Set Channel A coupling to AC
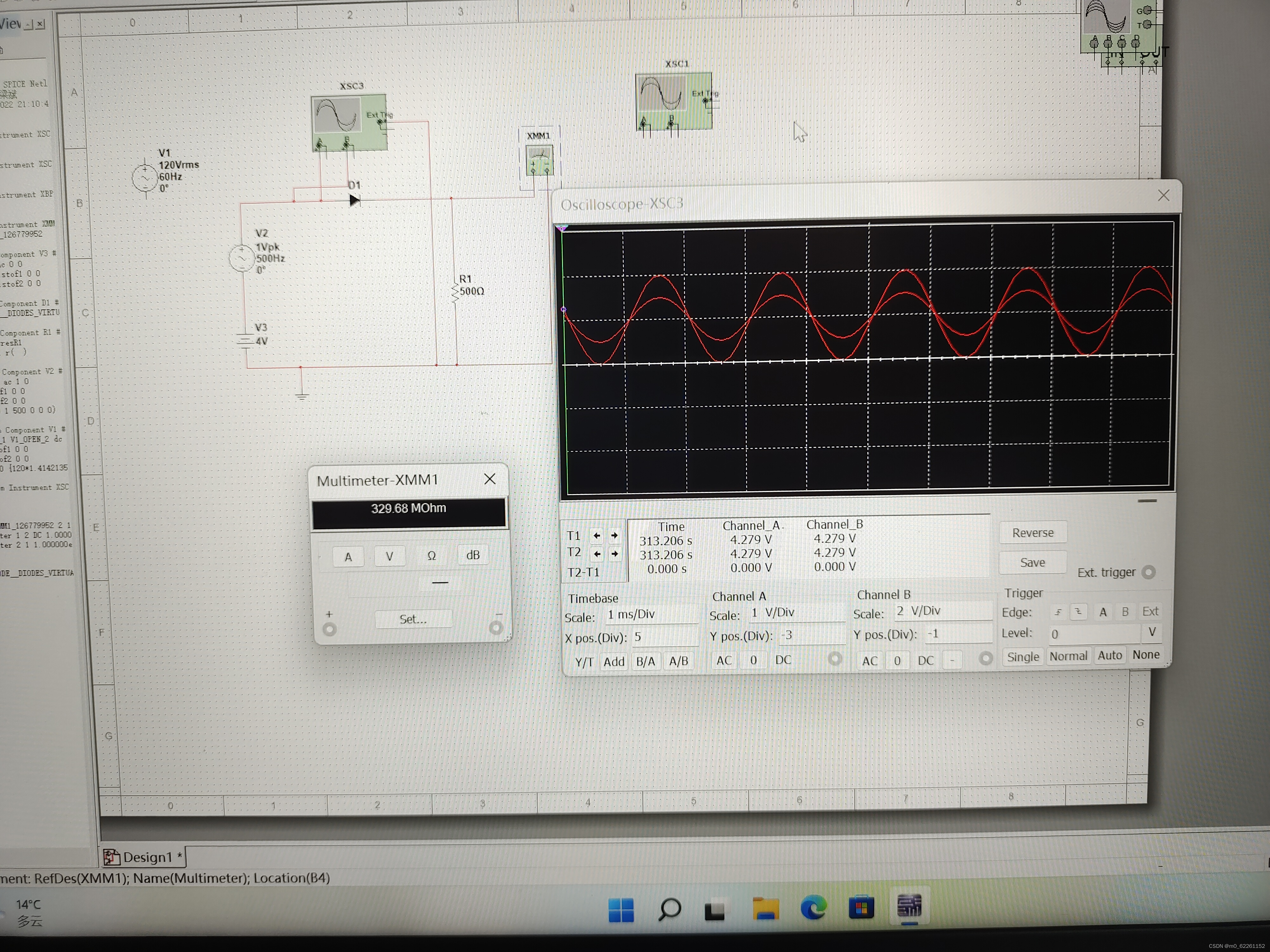 [x=724, y=660]
